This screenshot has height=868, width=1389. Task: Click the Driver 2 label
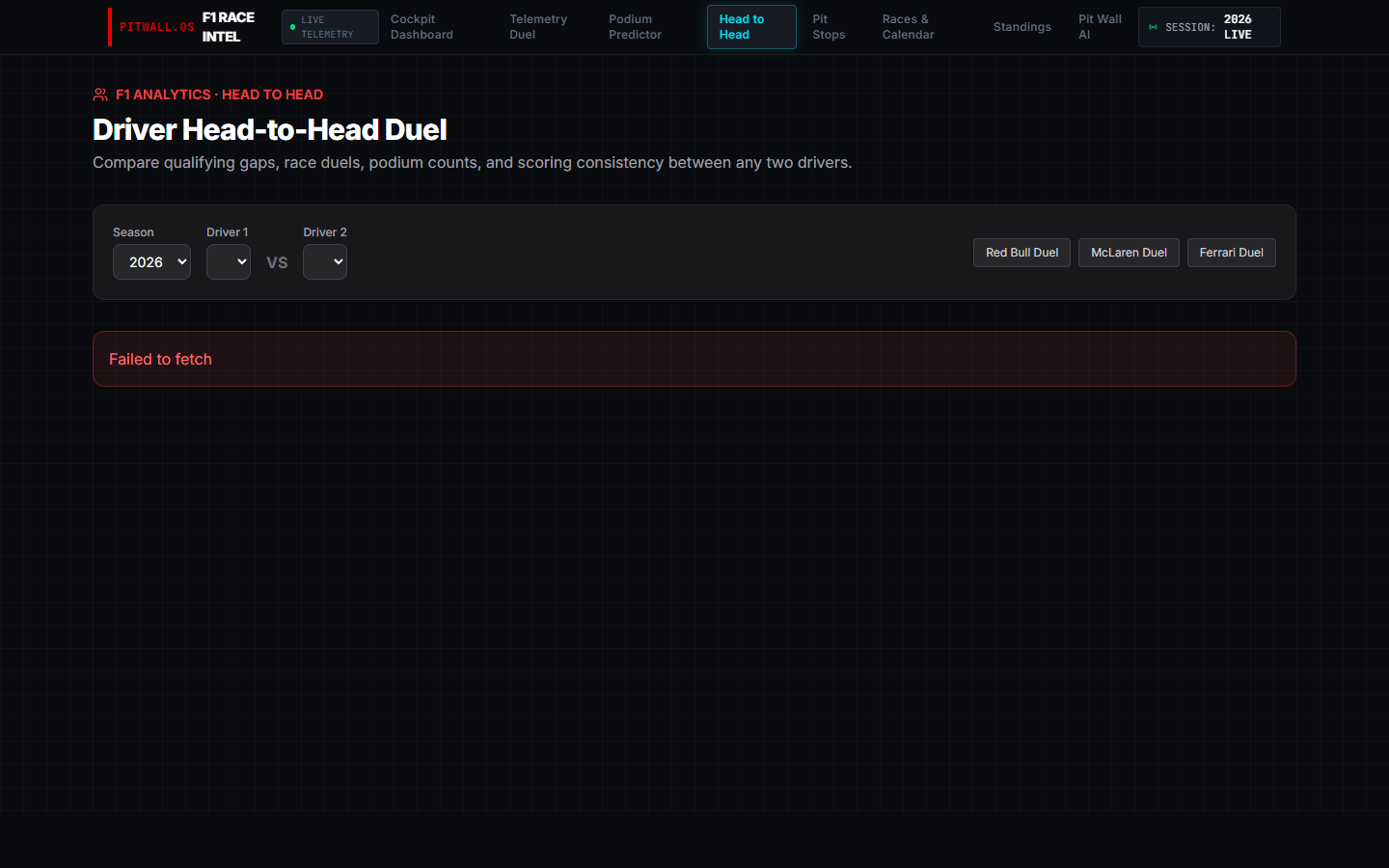(325, 232)
